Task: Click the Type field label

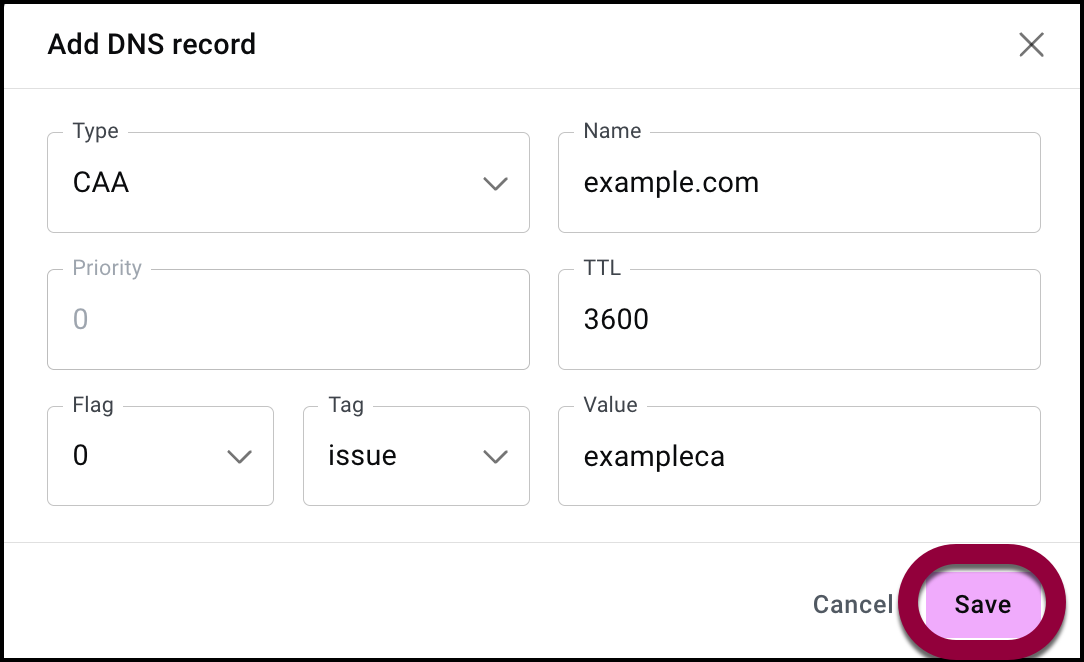Action: (96, 131)
